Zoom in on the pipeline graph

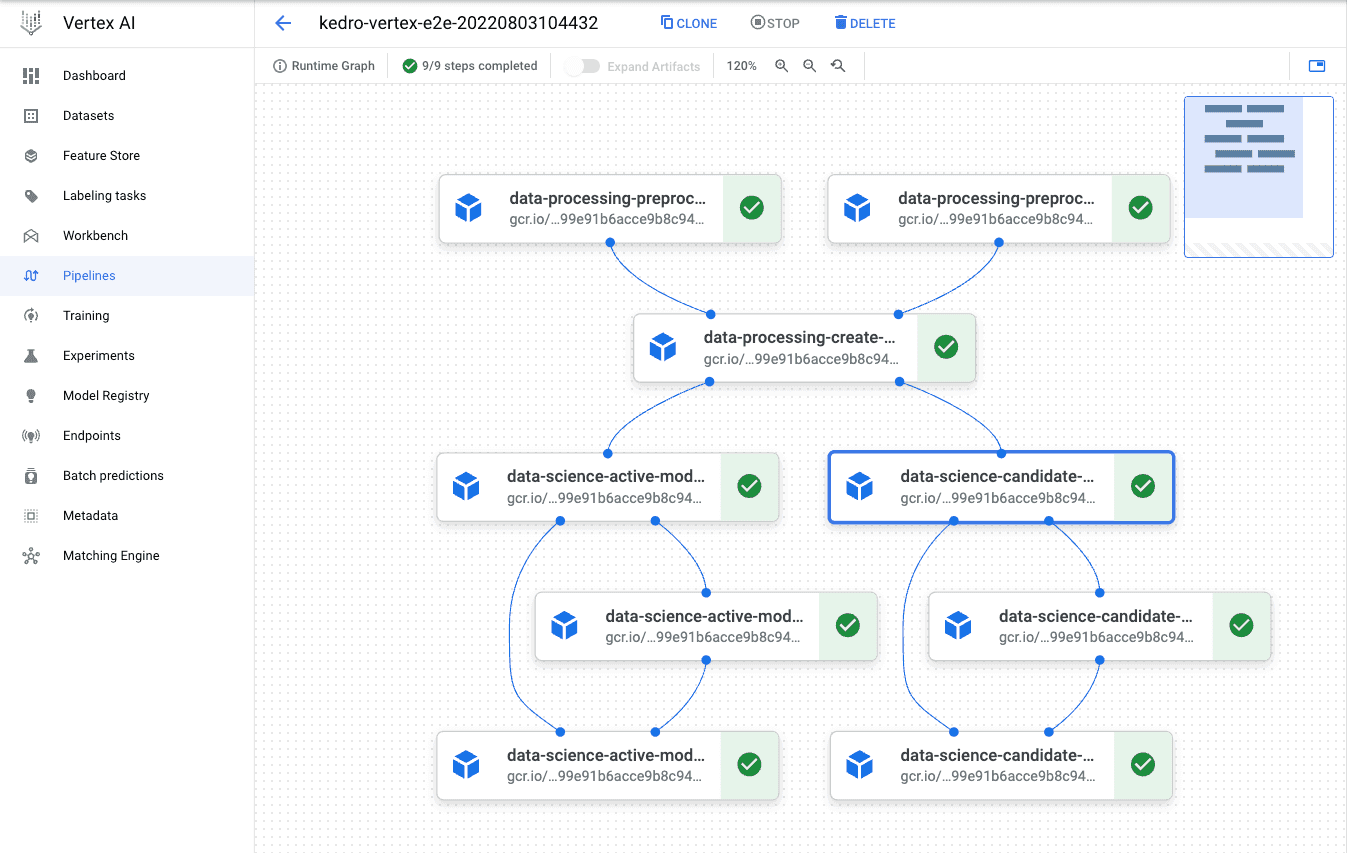(x=782, y=66)
